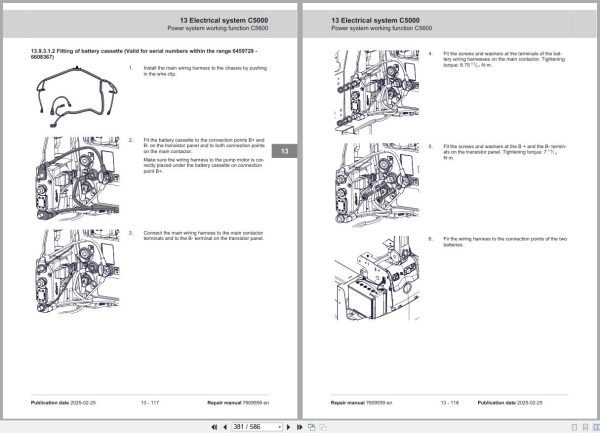Click 'Publication date 2025-02-25' on the left page footer
Image resolution: width=600 pixels, height=433 pixels.
63,403
